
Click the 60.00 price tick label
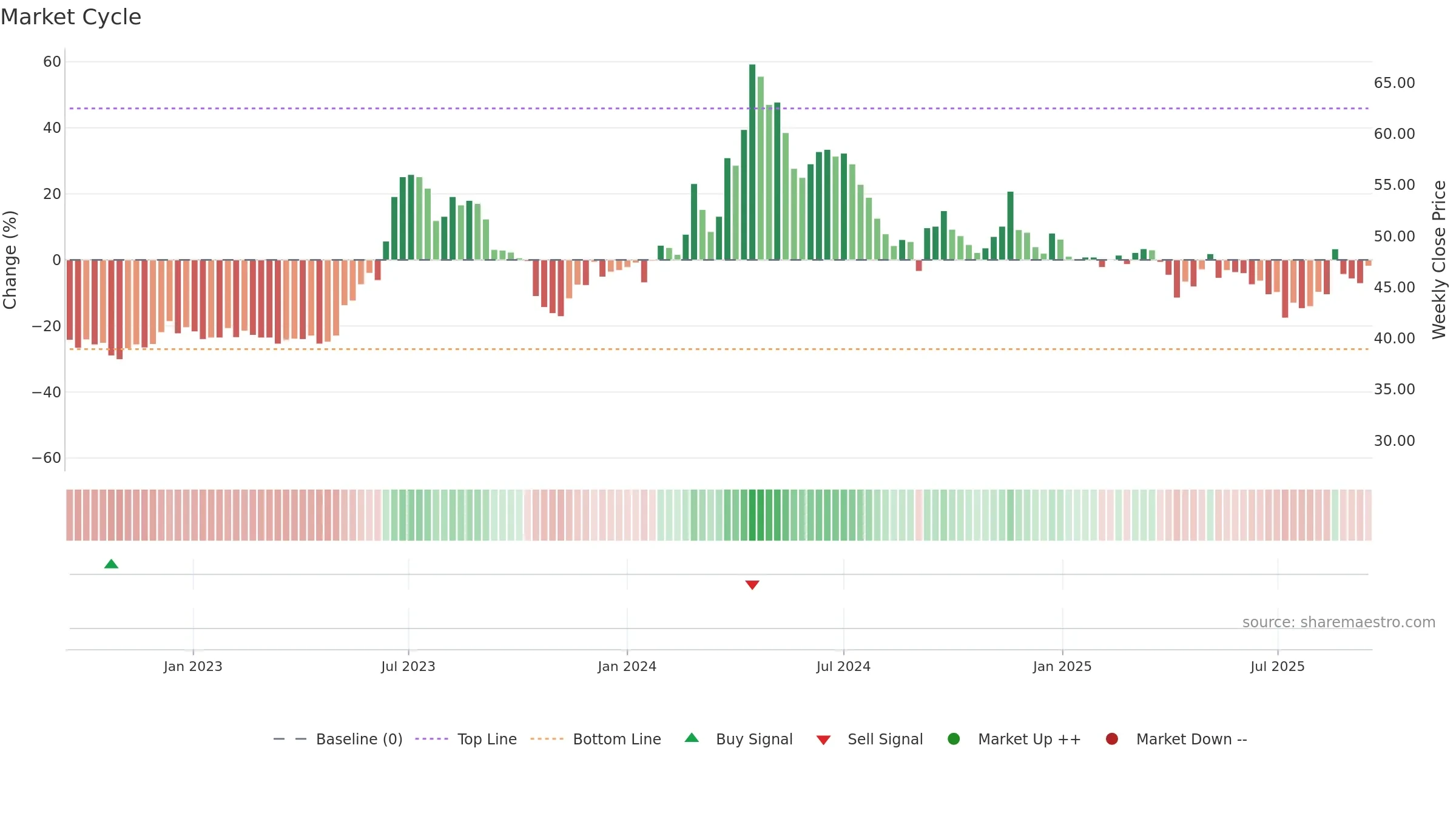1394,134
